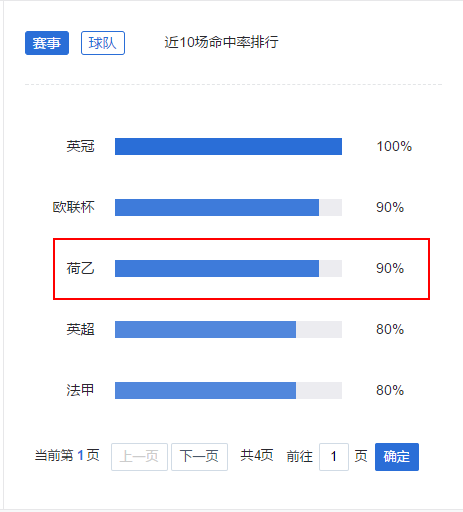Screen dimensions: 463x512
Task: Click the 确定 button
Action: click(397, 457)
